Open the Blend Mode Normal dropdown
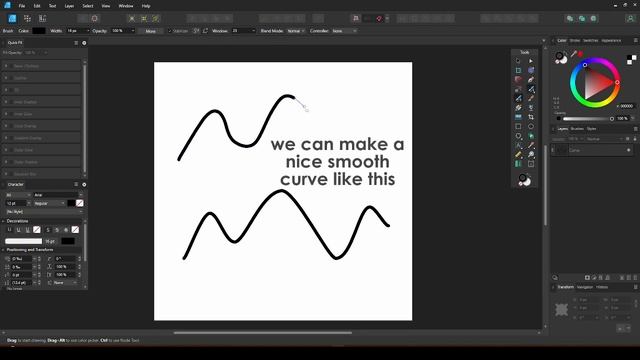 click(296, 31)
